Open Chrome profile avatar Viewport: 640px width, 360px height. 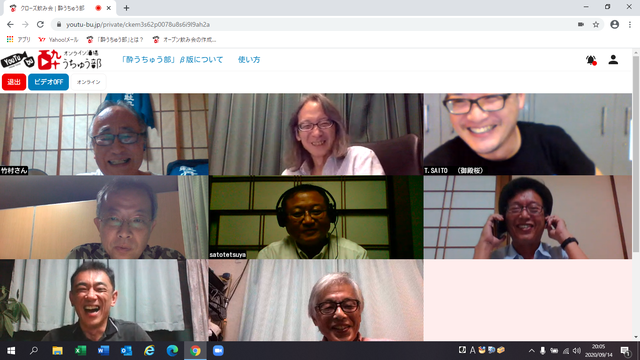(614, 24)
